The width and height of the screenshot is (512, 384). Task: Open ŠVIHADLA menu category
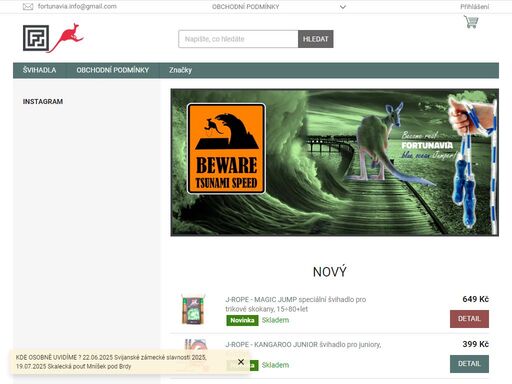click(x=39, y=70)
